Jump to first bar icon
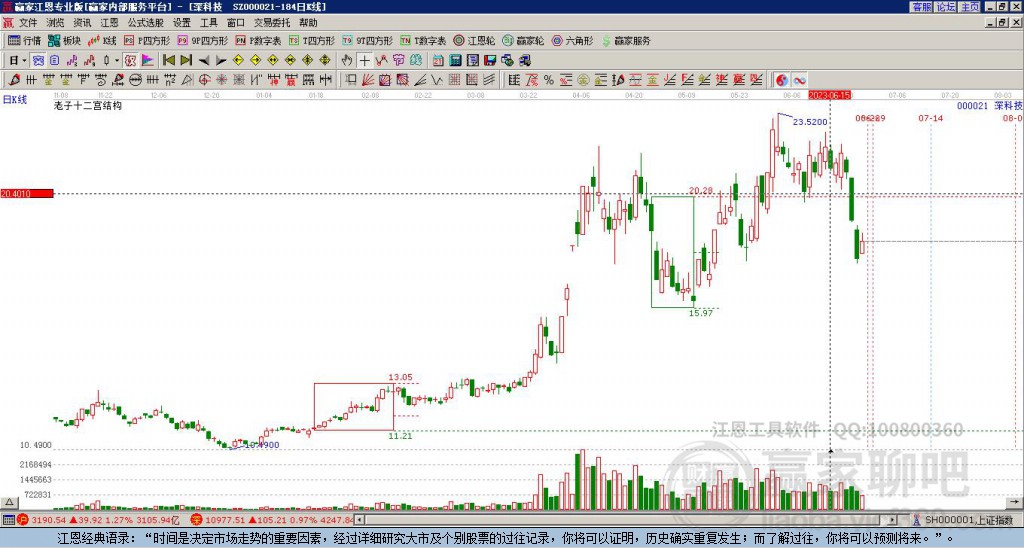1024x548 pixels. (168, 60)
